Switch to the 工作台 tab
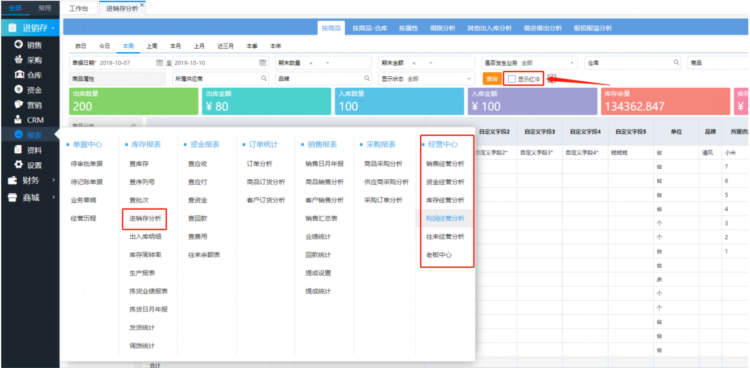Screen dimensions: 750x368 [78, 9]
